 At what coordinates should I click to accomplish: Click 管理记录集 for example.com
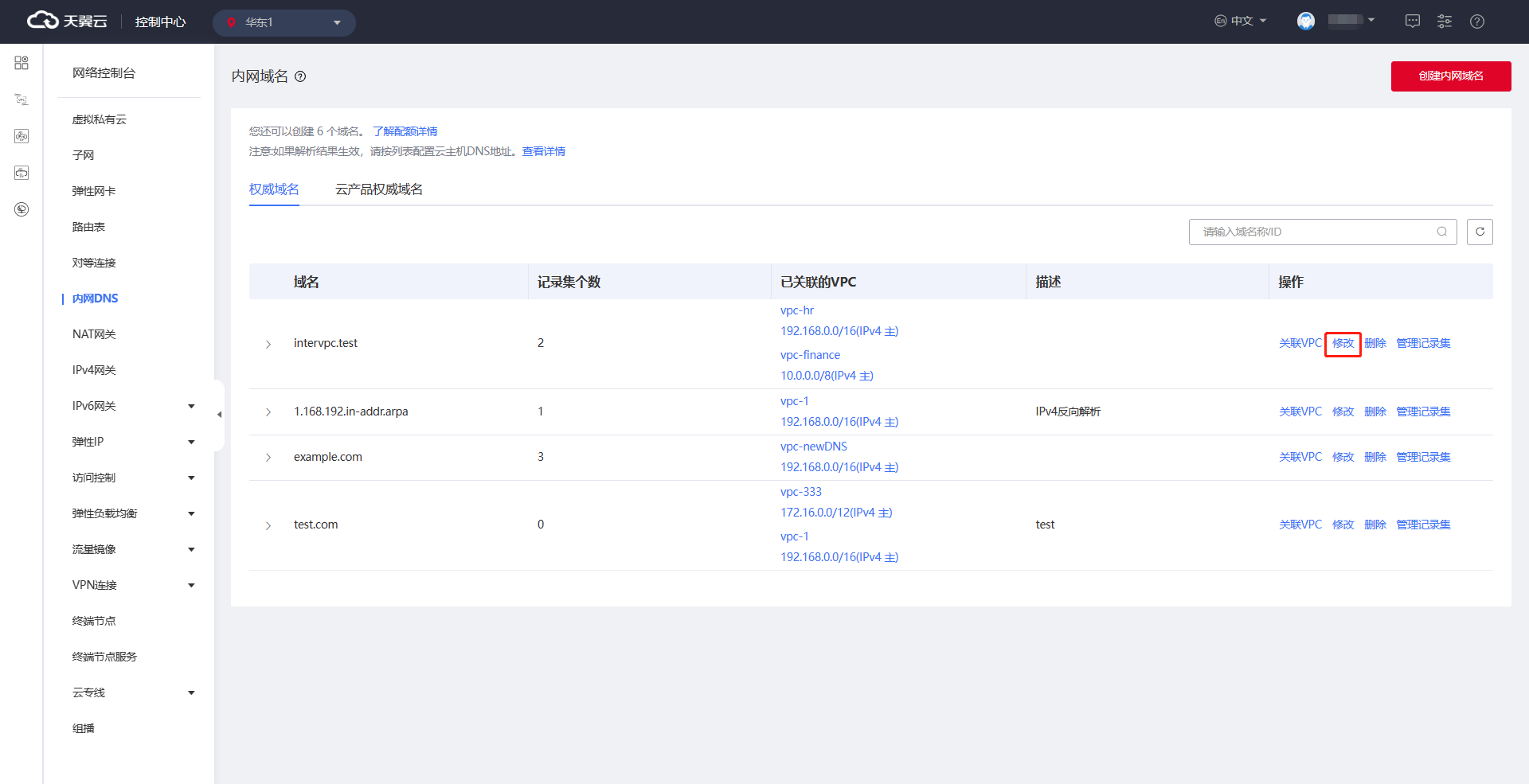pyautogui.click(x=1423, y=457)
